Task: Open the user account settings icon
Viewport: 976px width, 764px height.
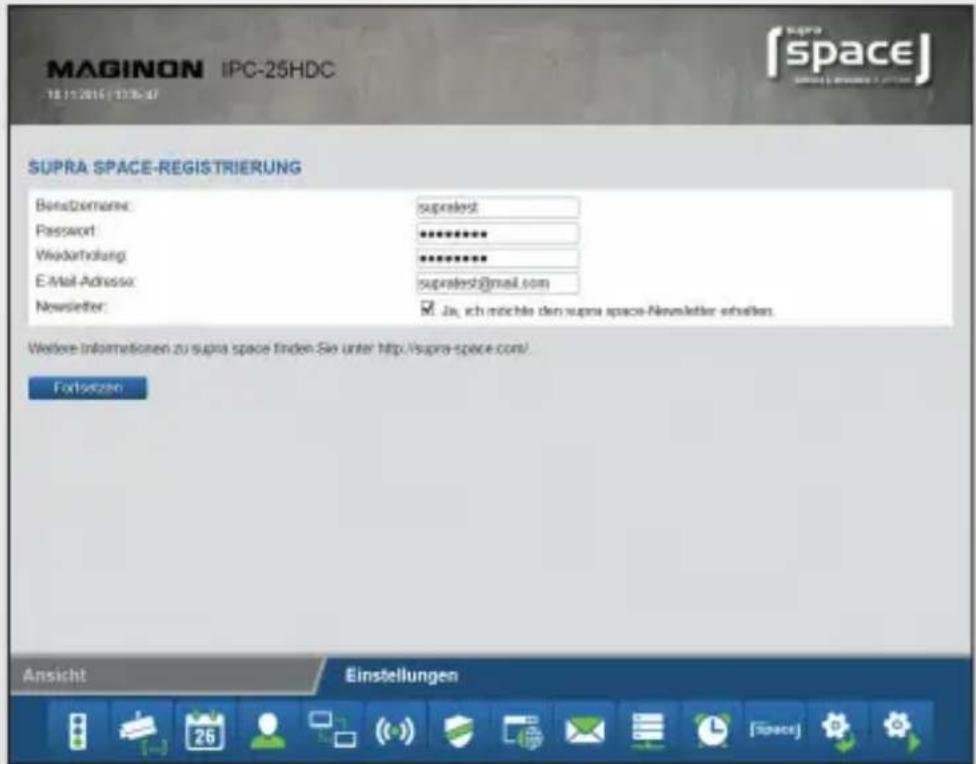Action: coord(268,730)
